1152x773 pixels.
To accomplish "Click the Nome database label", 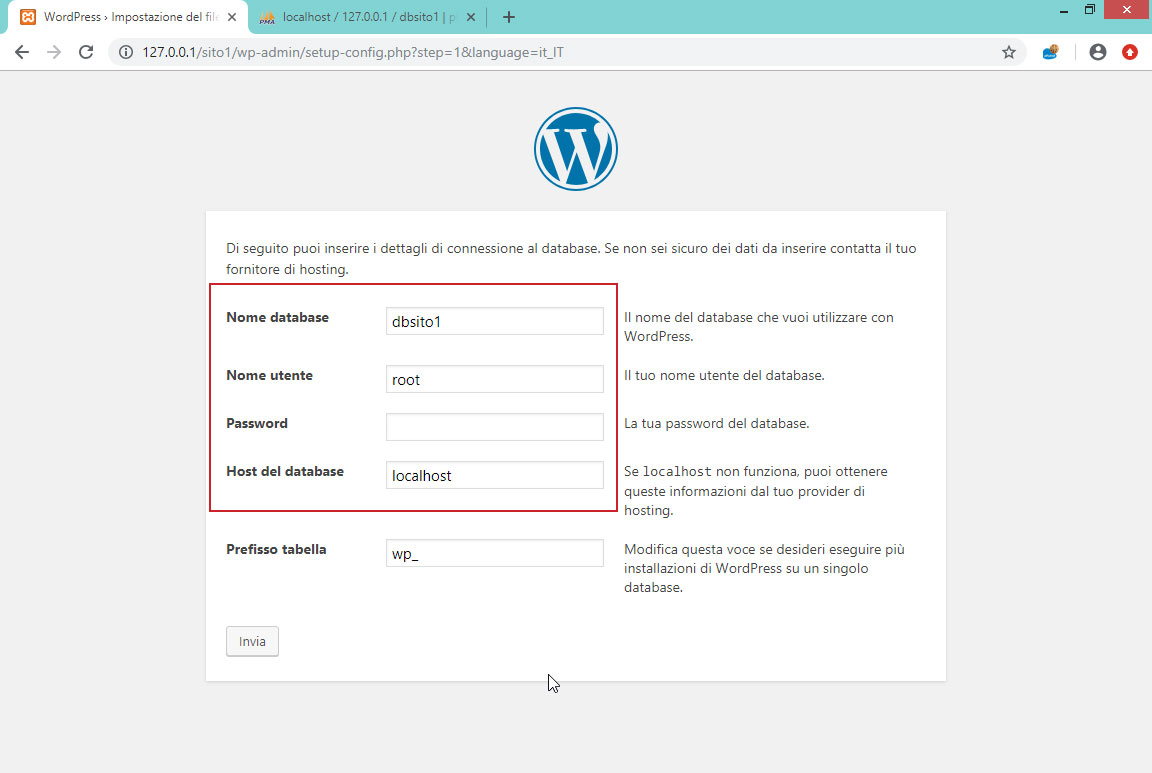I will 278,317.
